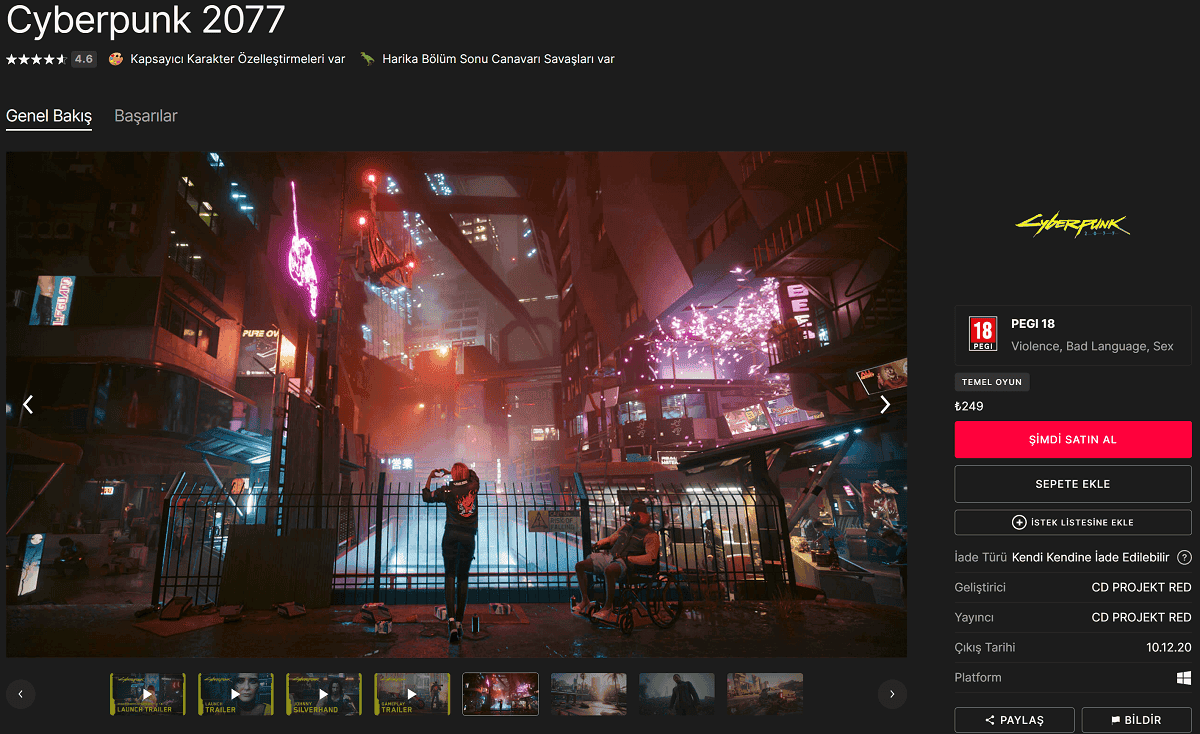Click the PEGI 18 age rating icon

[982, 334]
